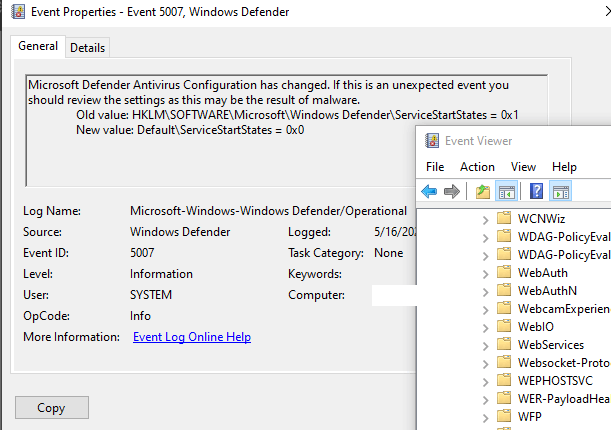Select the WCNWiz folder icon
The width and height of the screenshot is (611, 430).
click(x=504, y=218)
